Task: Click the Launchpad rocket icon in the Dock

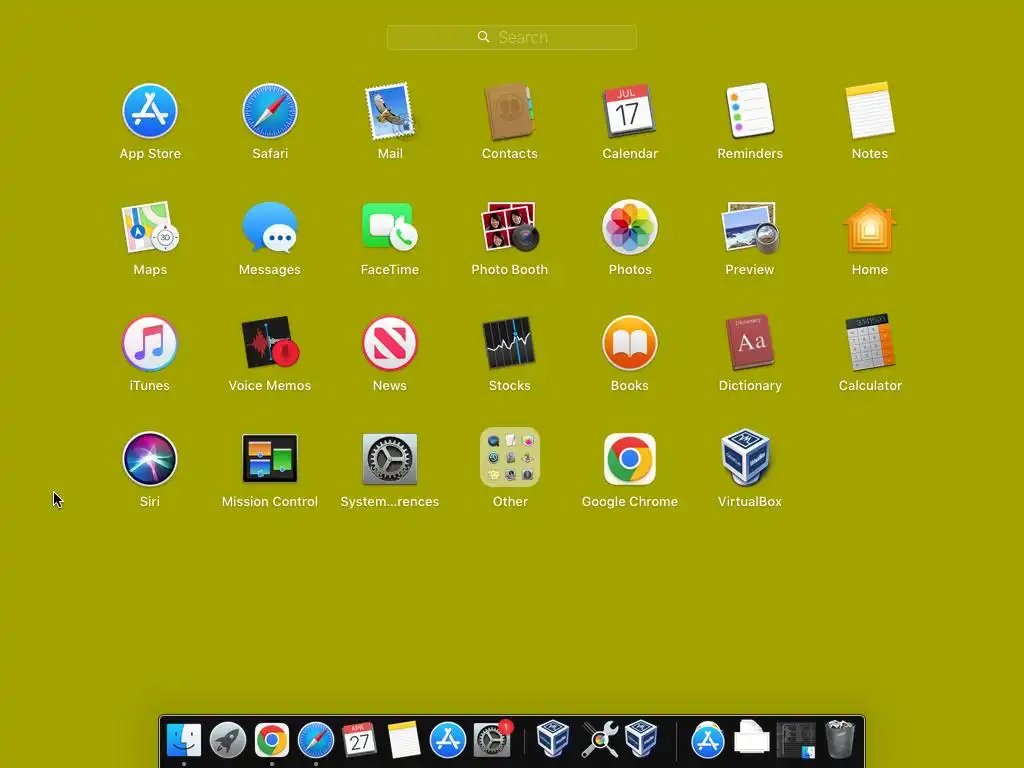Action: tap(227, 740)
